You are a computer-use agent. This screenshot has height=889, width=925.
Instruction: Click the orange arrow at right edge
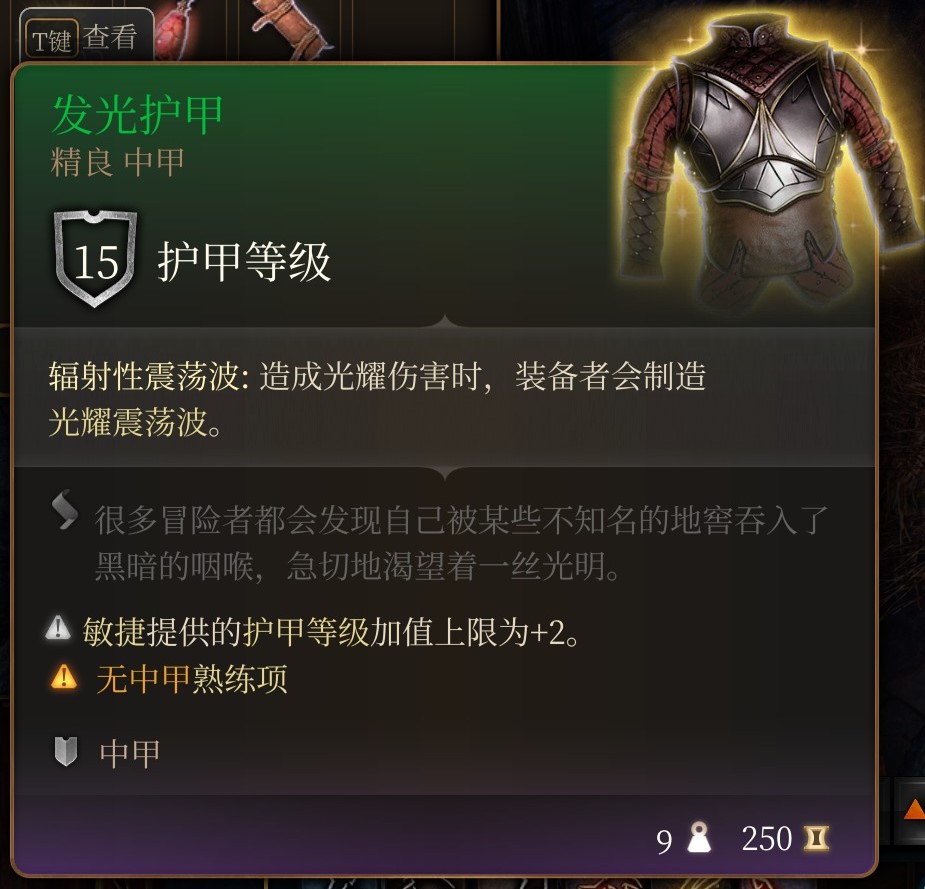914,809
